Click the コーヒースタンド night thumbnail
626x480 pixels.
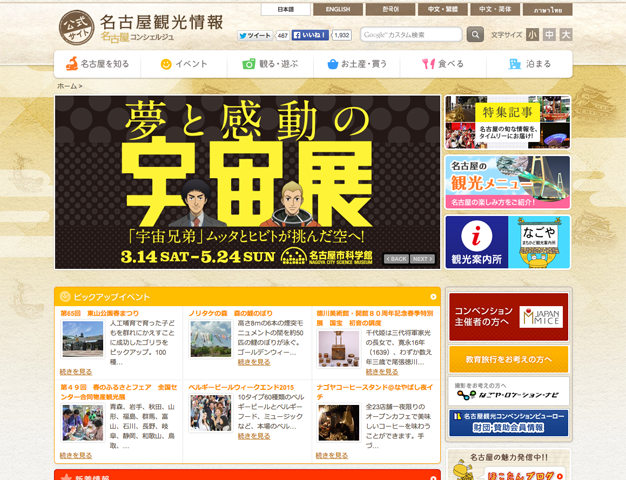click(339, 422)
